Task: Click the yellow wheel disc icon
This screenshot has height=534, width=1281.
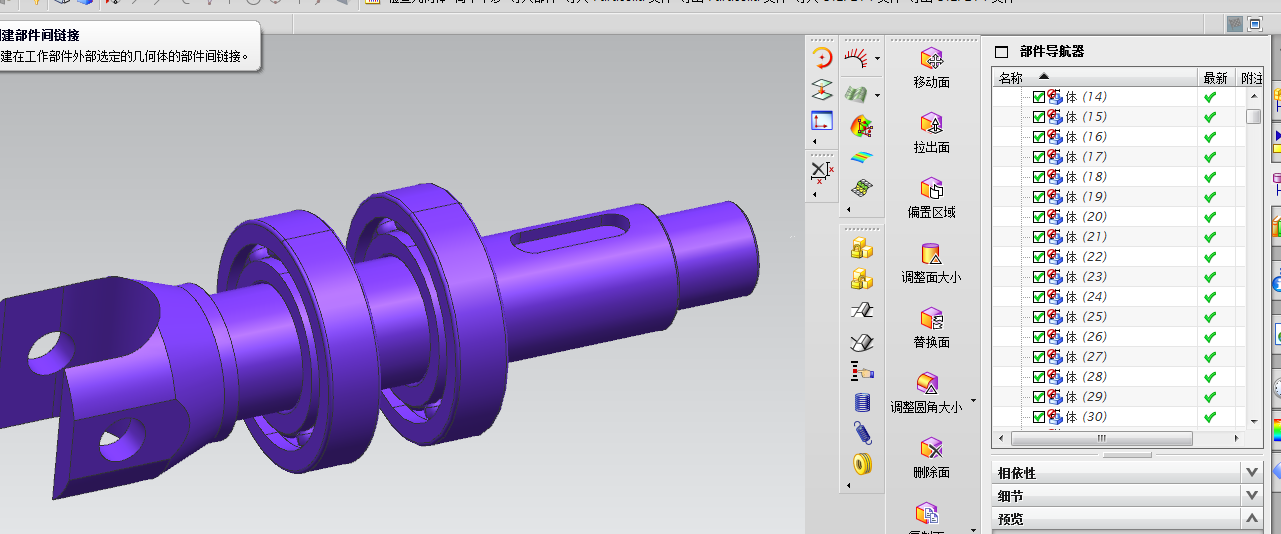Action: [x=861, y=464]
